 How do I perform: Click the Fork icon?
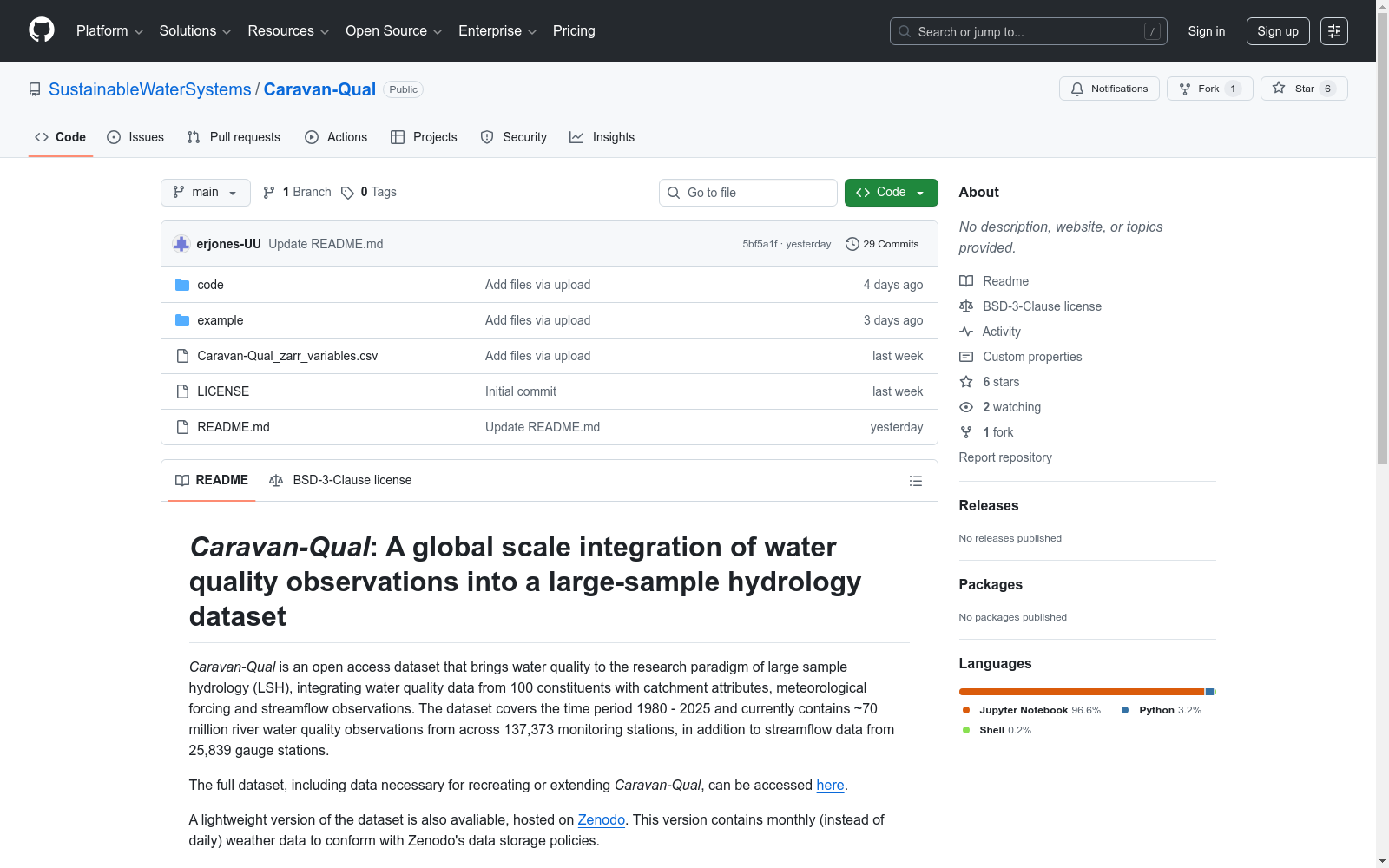coord(1185,89)
